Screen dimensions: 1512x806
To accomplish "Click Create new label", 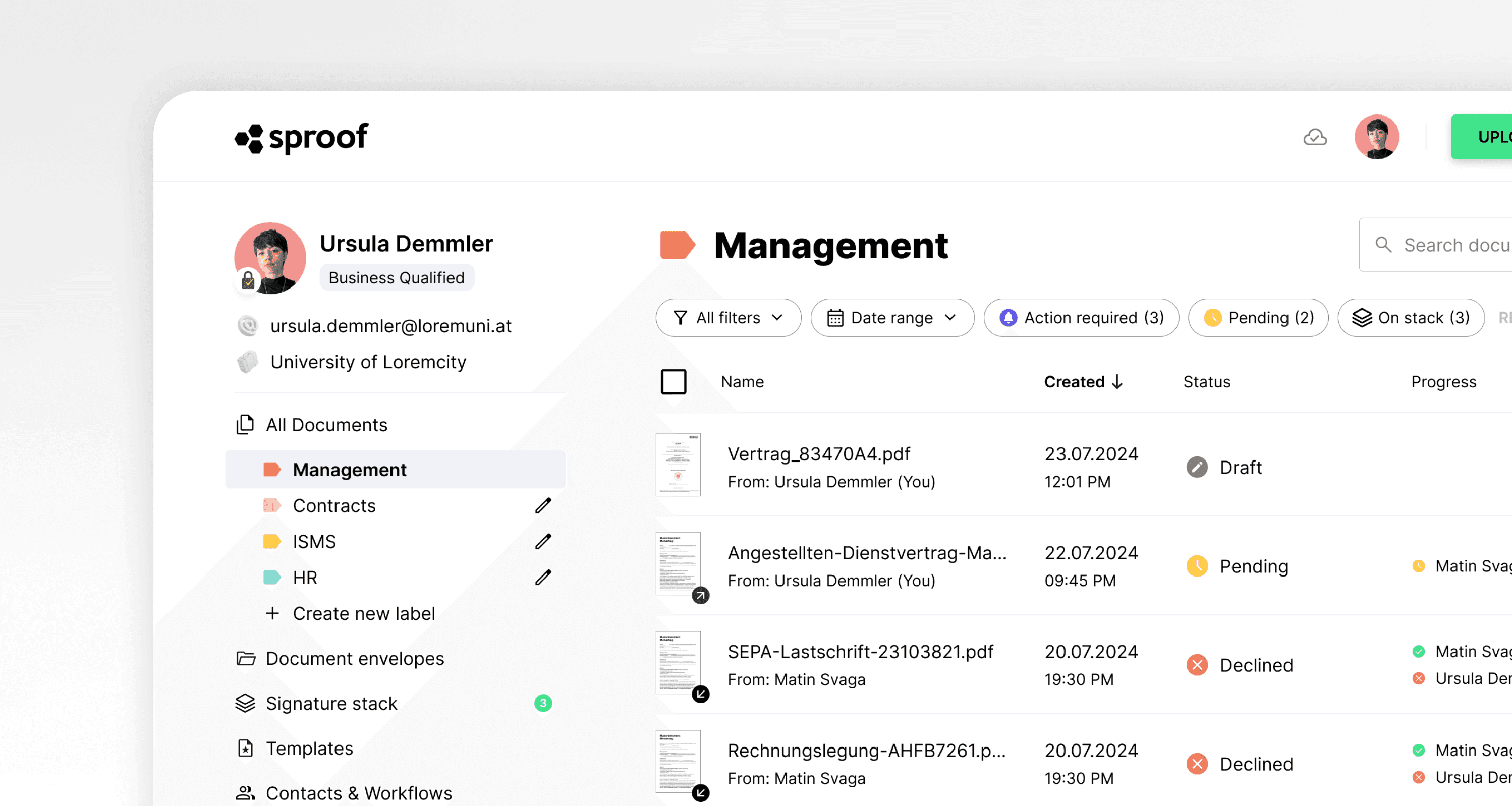I will tap(350, 614).
